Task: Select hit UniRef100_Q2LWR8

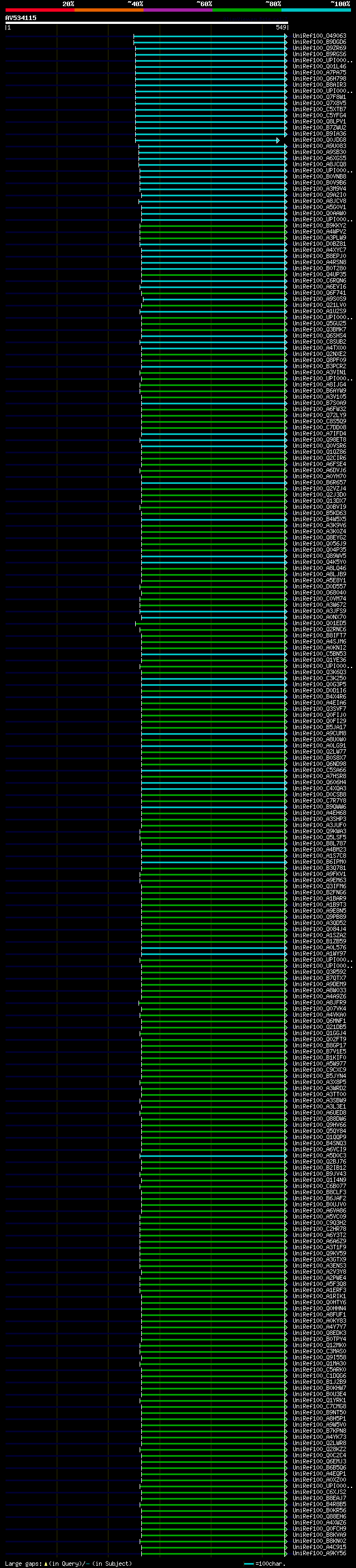Action: (319, 1443)
